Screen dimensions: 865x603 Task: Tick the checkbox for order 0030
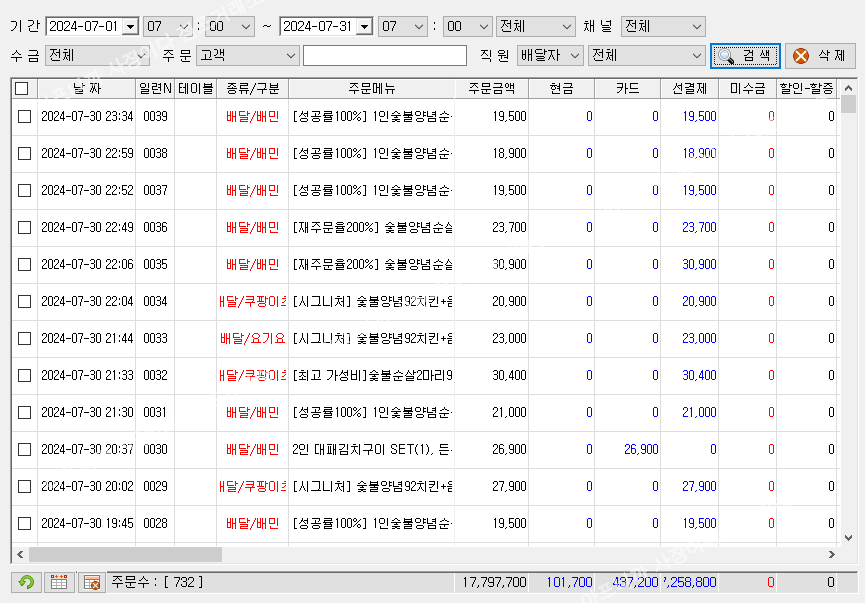coord(24,450)
